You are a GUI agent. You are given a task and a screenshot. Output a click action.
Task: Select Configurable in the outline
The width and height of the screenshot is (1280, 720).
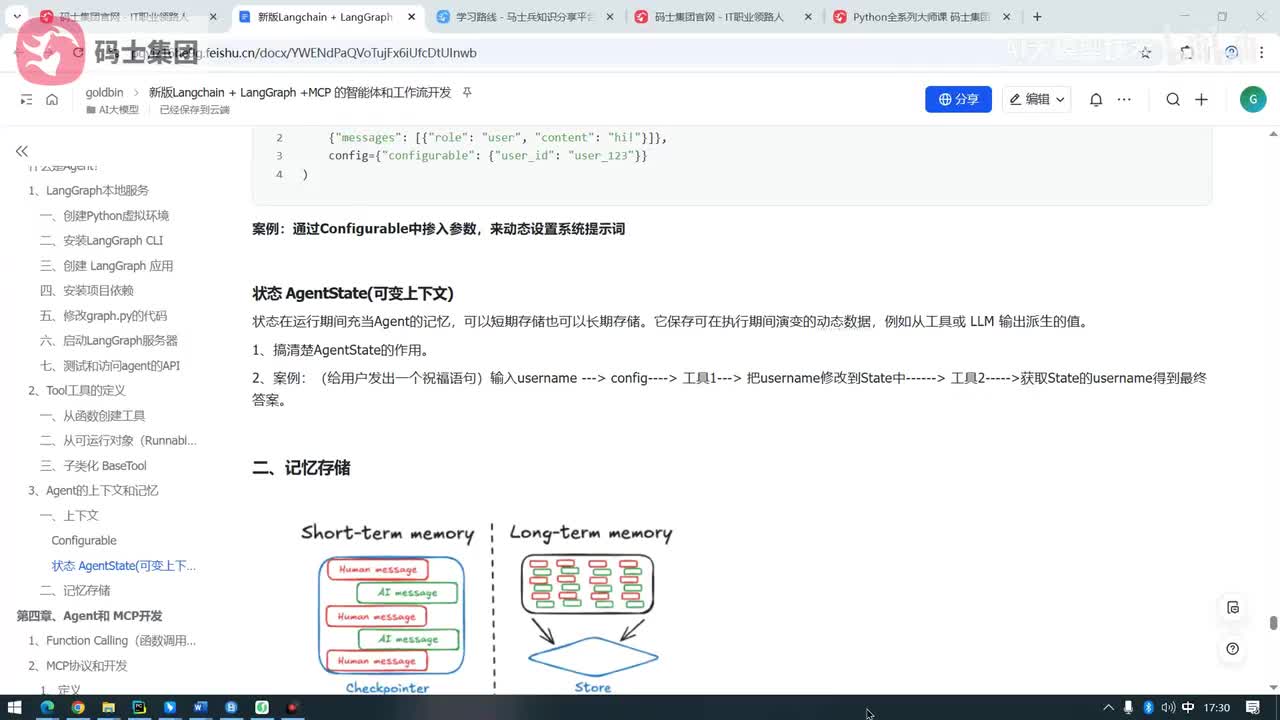tap(84, 540)
